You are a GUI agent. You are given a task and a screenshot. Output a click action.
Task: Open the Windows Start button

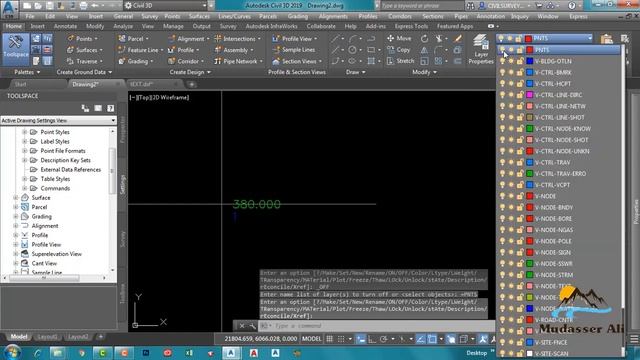coord(13,352)
